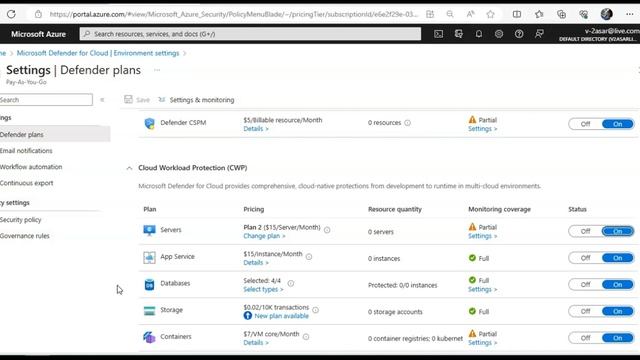This screenshot has width=640, height=360.
Task: Click info icon beside App Service pricing
Action: [x=309, y=257]
